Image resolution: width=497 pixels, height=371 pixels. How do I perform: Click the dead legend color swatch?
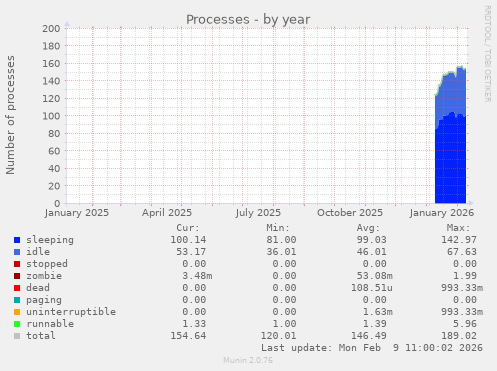click(x=17, y=288)
